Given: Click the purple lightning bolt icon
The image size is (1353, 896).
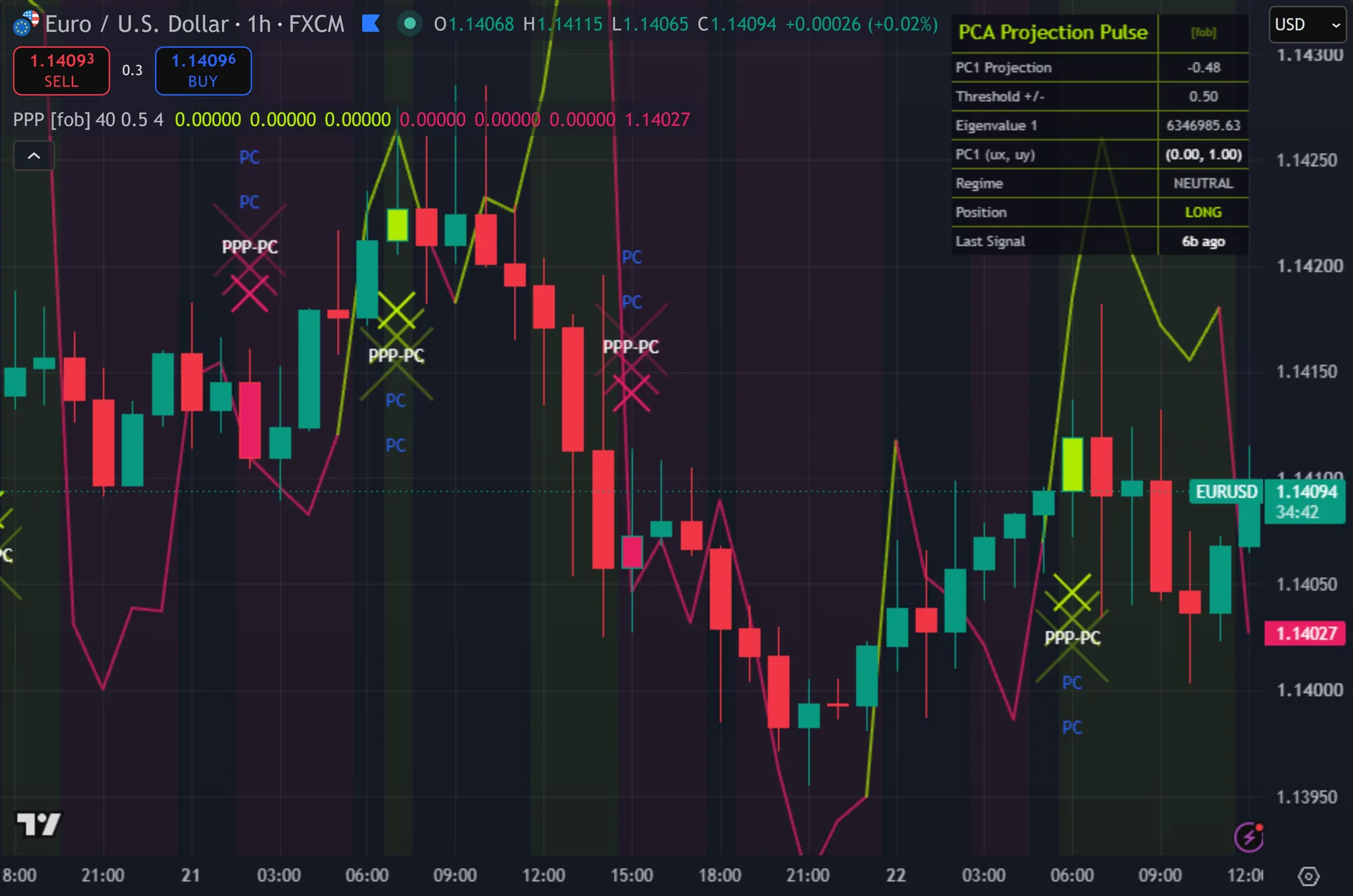Looking at the screenshot, I should pyautogui.click(x=1249, y=837).
